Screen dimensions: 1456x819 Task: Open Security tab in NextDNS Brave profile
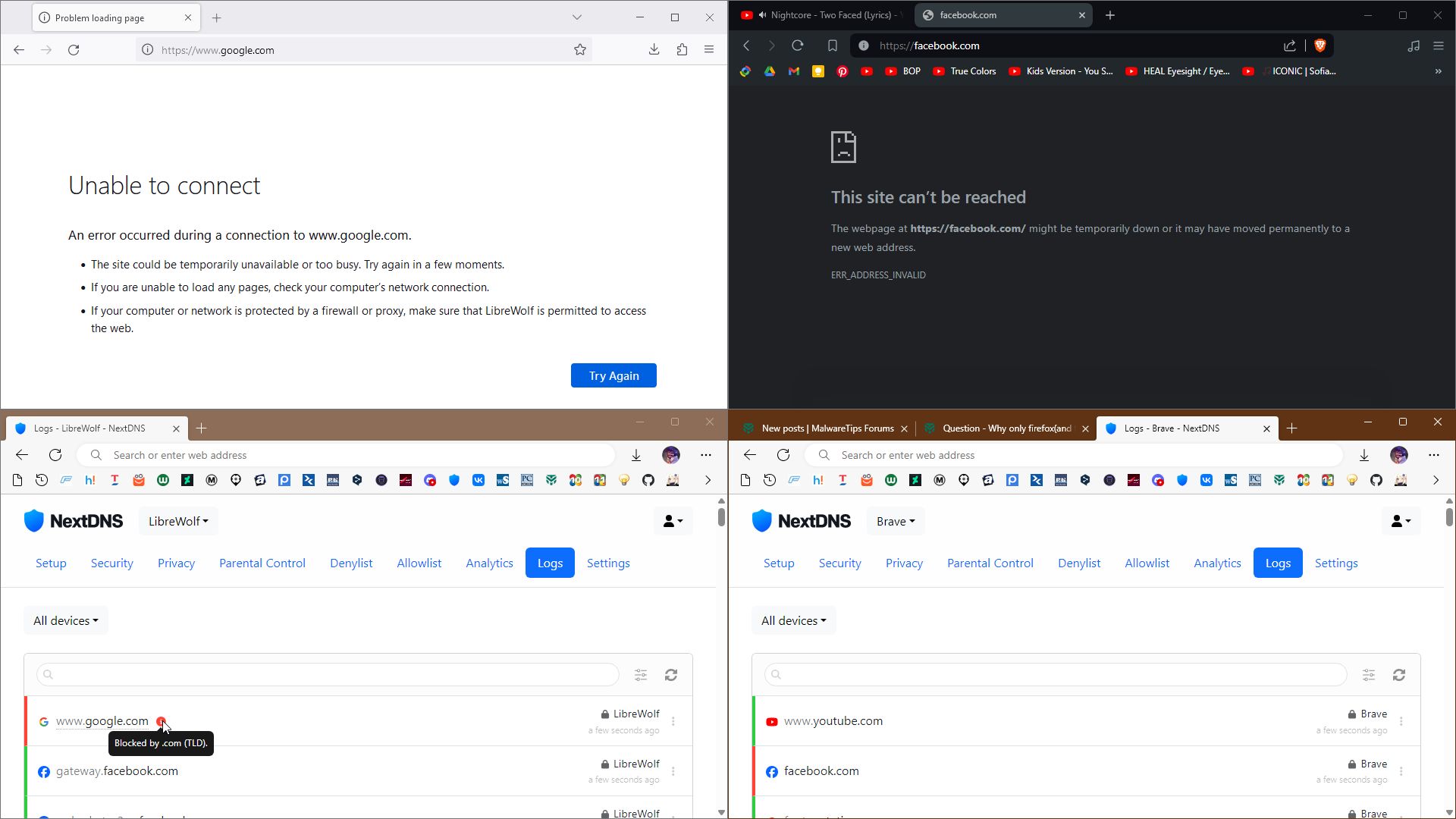click(x=839, y=563)
